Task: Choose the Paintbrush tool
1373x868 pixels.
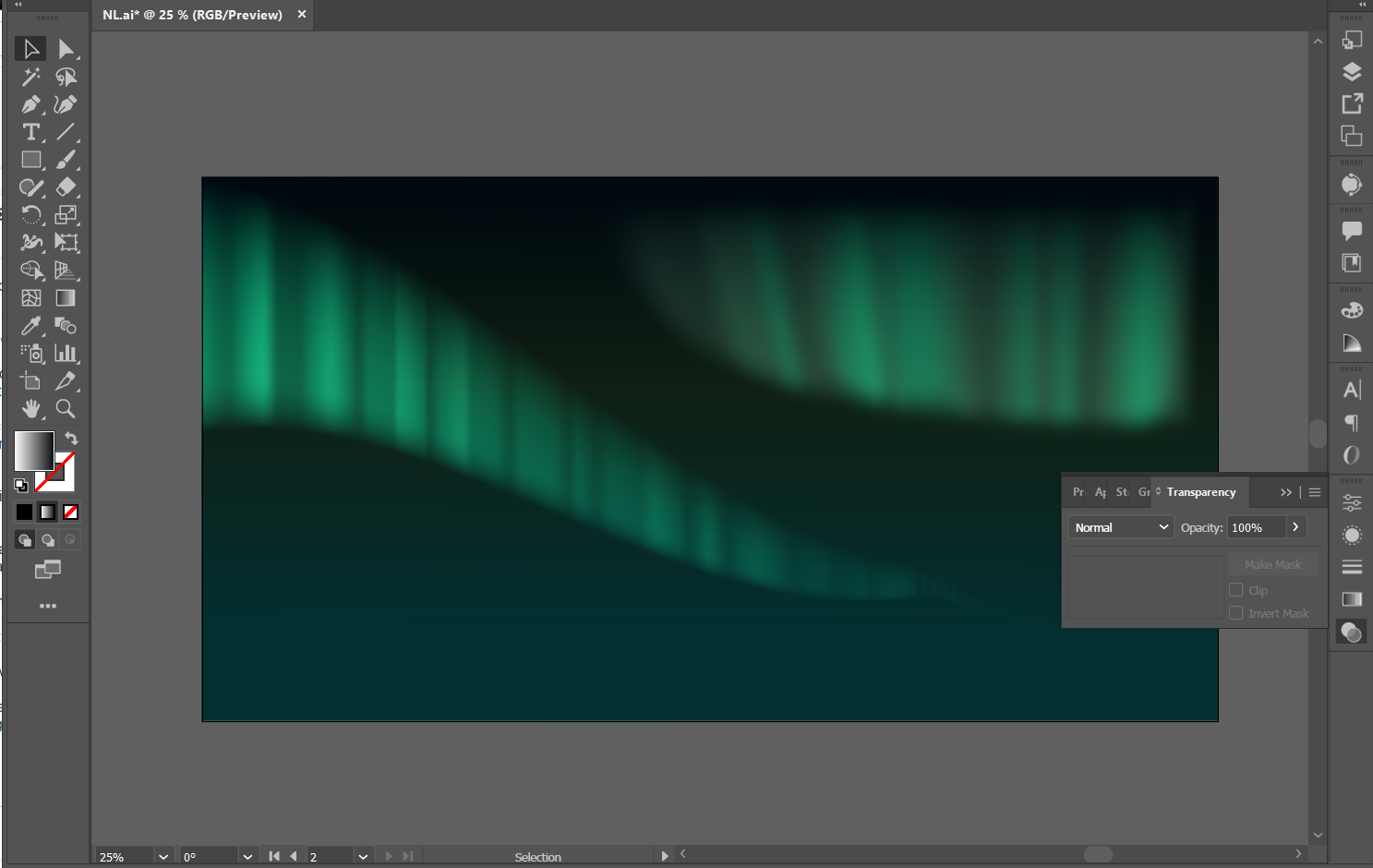Action: point(66,160)
